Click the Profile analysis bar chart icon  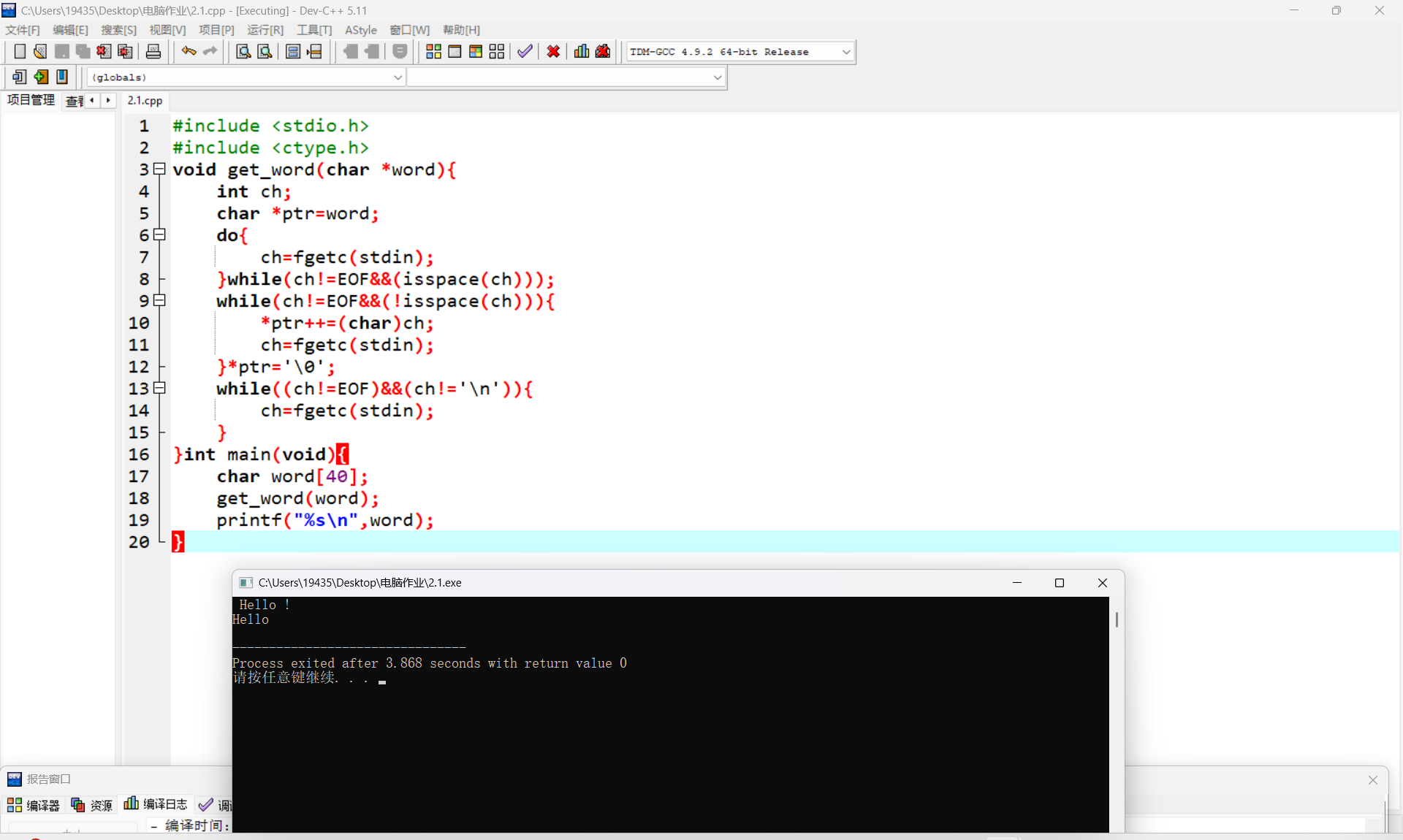click(582, 51)
